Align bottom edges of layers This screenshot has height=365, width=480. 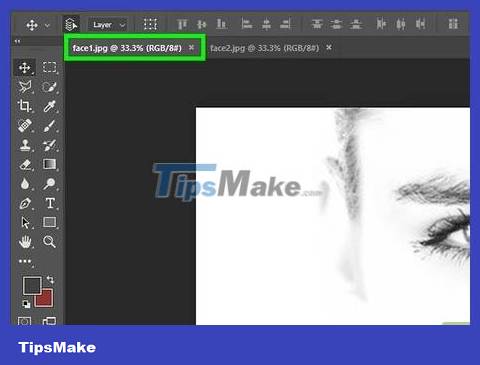click(221, 24)
